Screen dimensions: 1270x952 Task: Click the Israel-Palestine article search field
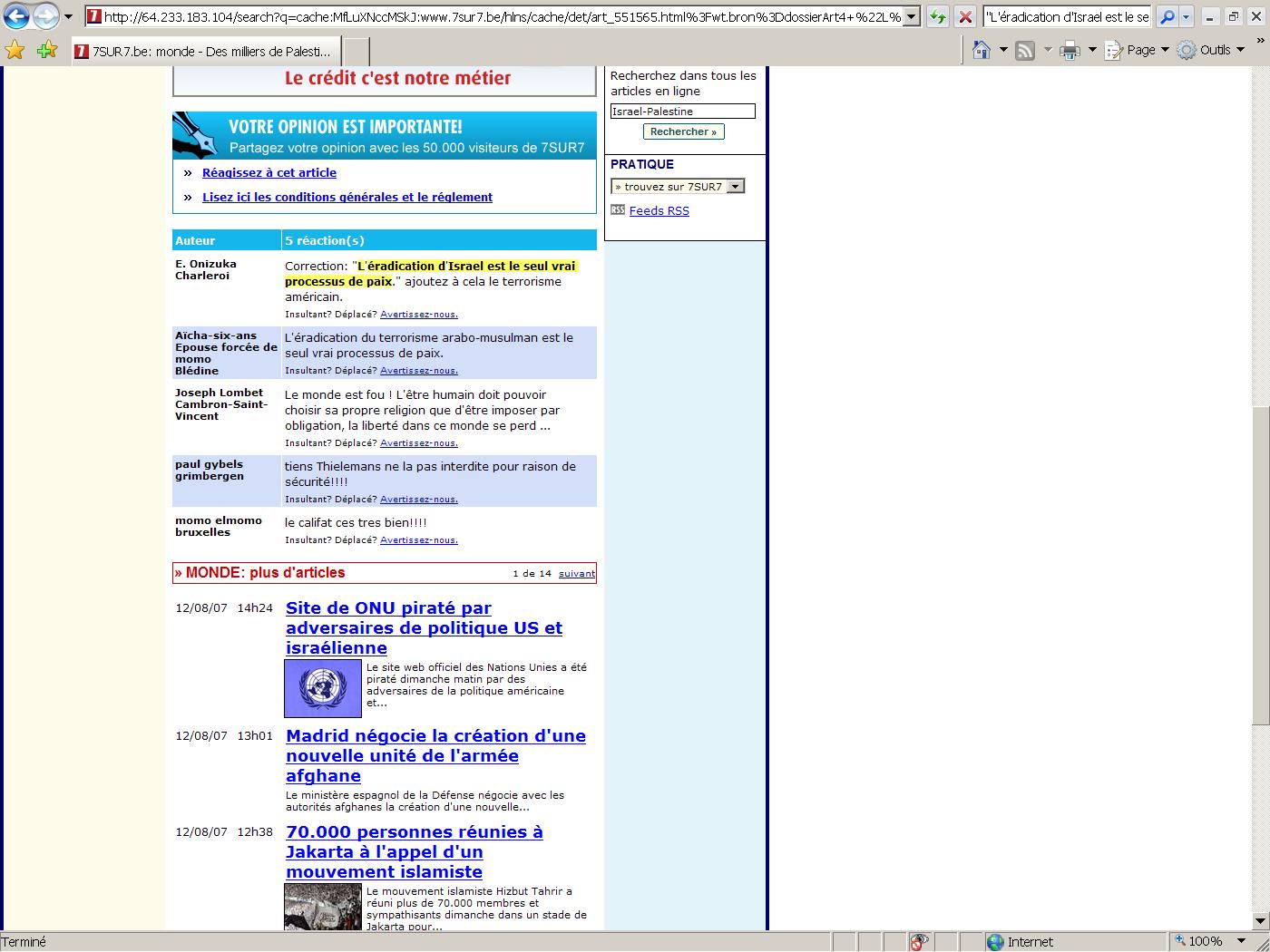pyautogui.click(x=682, y=112)
